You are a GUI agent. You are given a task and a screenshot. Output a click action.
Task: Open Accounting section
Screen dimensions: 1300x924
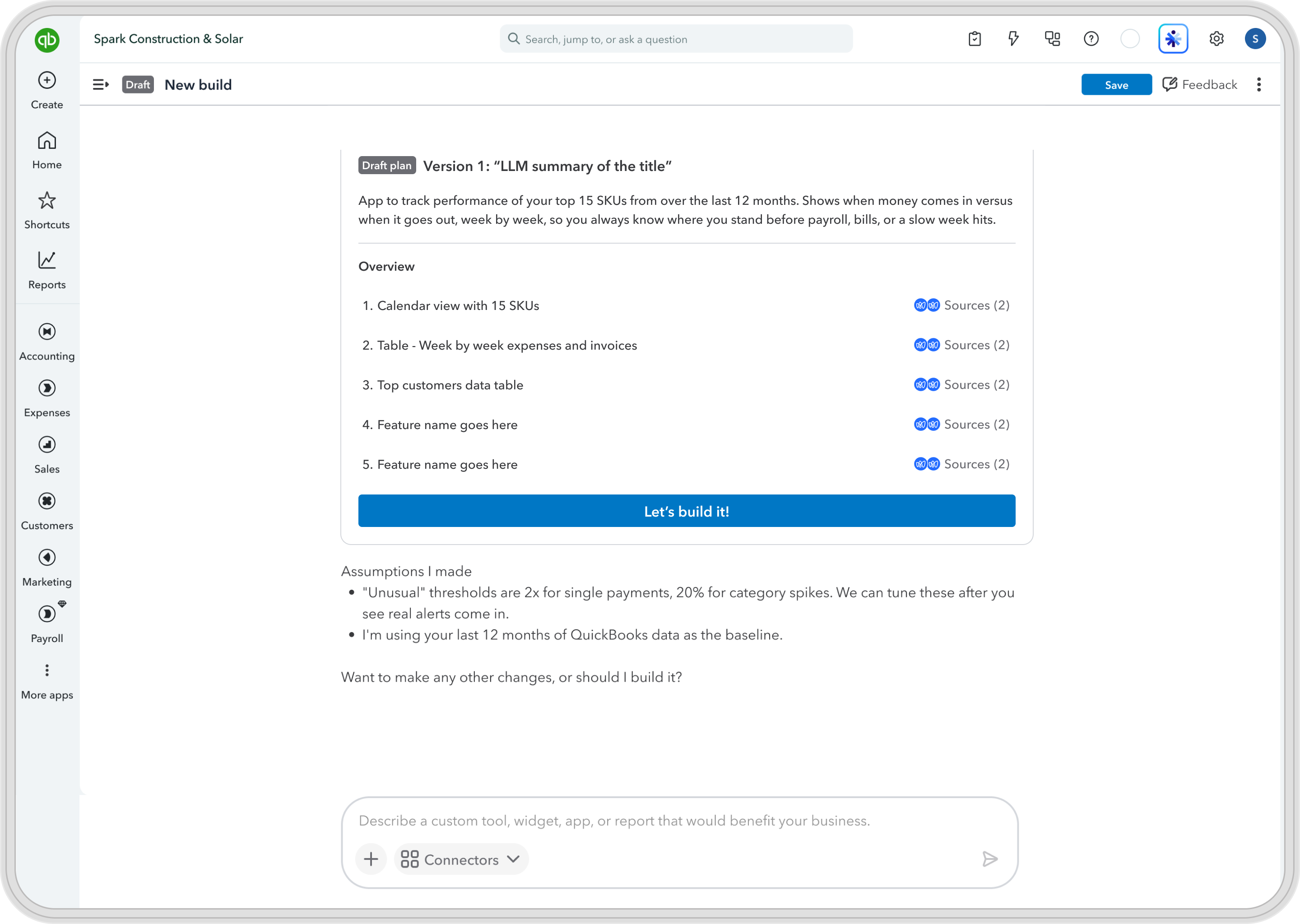tap(46, 342)
